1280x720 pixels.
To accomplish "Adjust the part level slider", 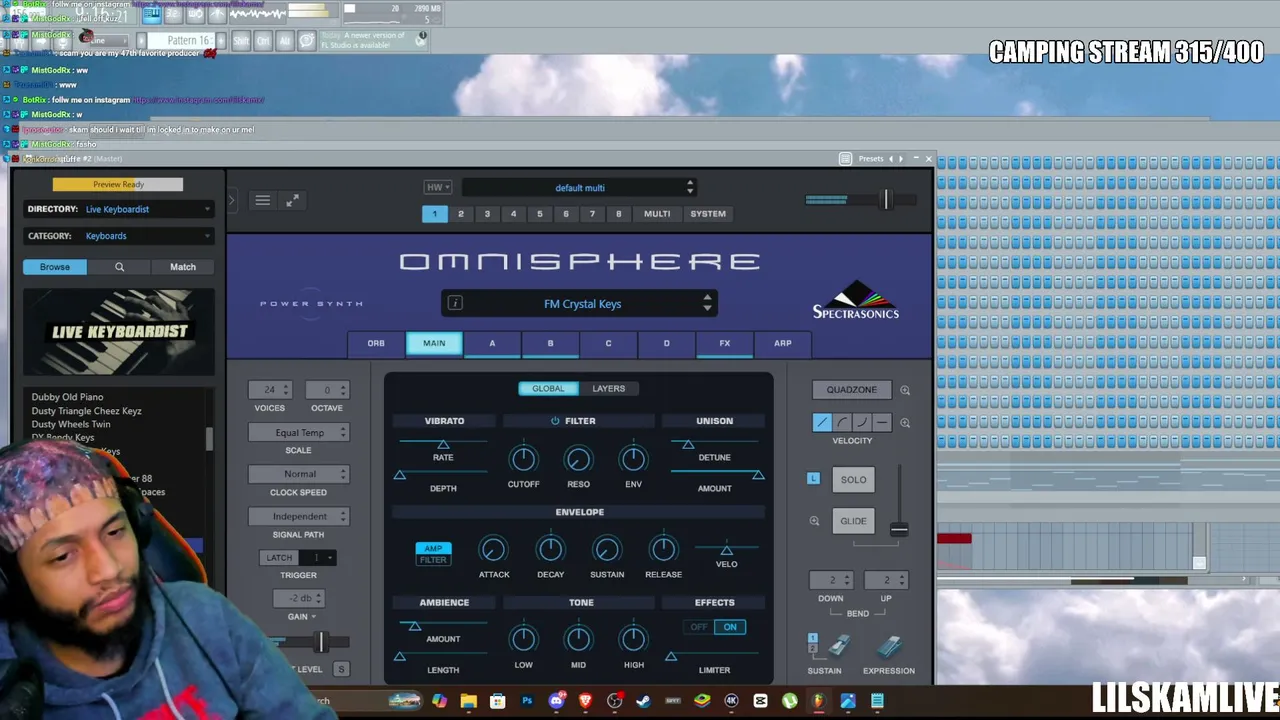I will point(321,642).
